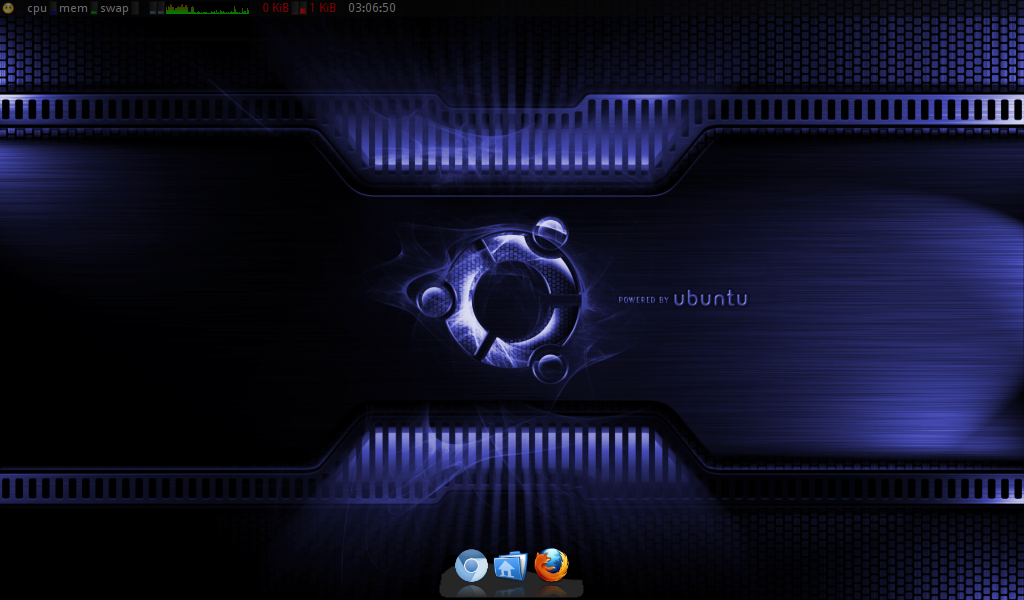This screenshot has width=1024, height=600.
Task: Select the red upload rate indicator bar
Action: click(300, 9)
